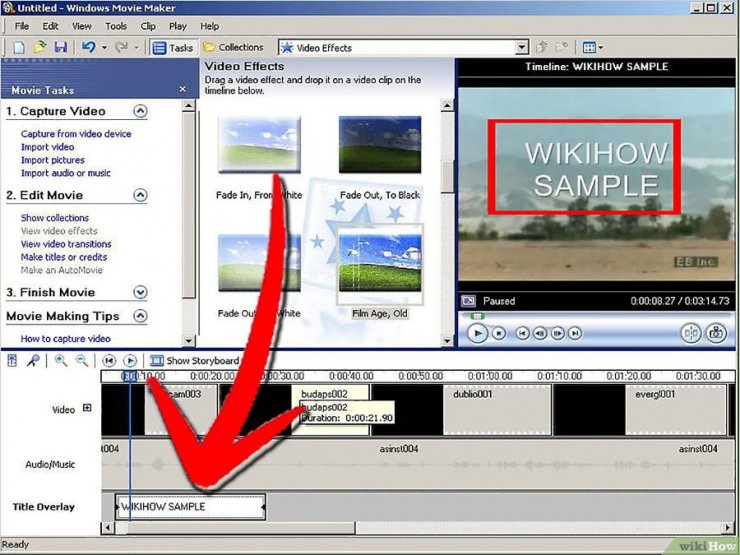Click the Split Clip icon

[690, 333]
